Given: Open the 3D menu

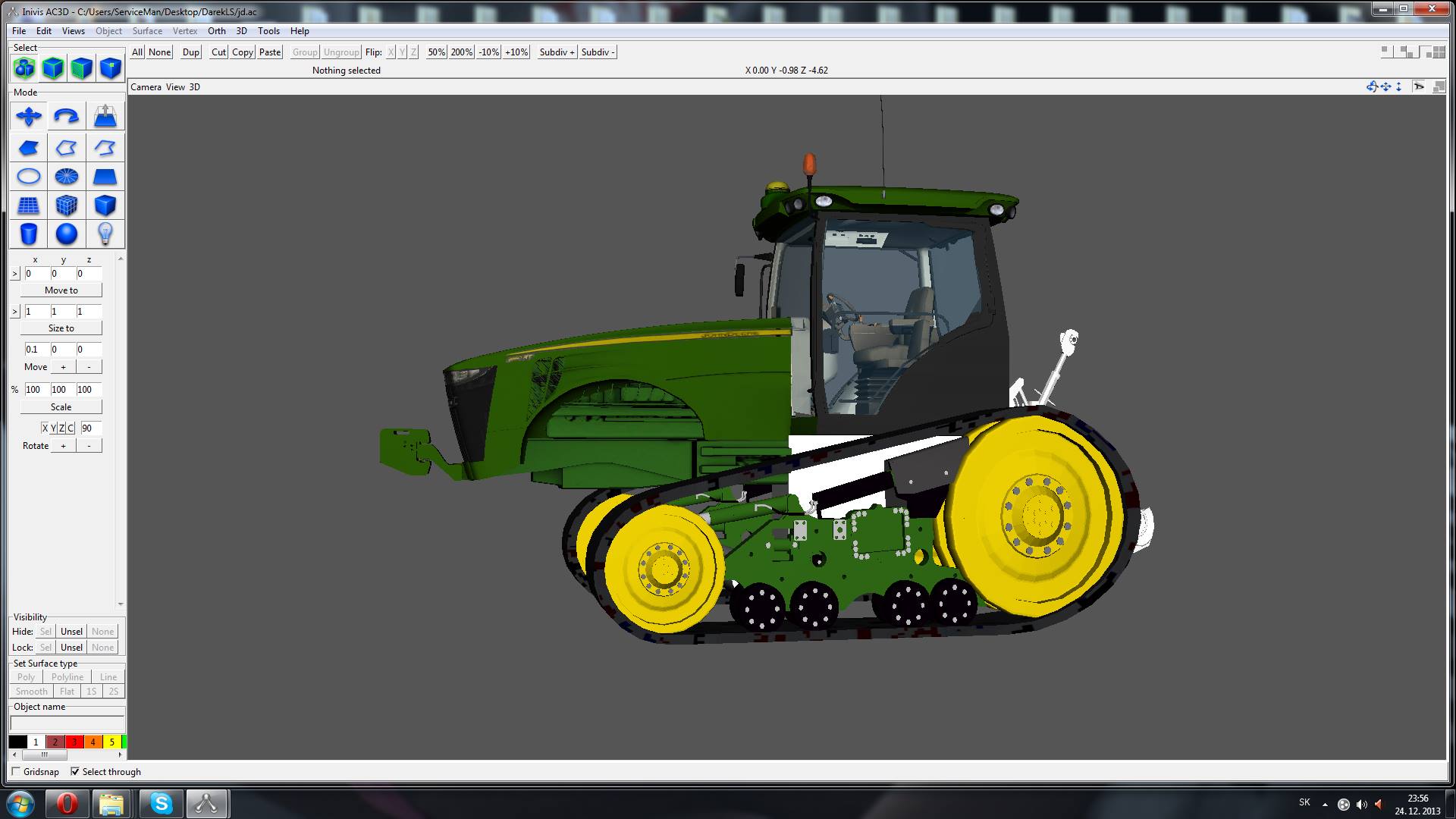Looking at the screenshot, I should 242,31.
